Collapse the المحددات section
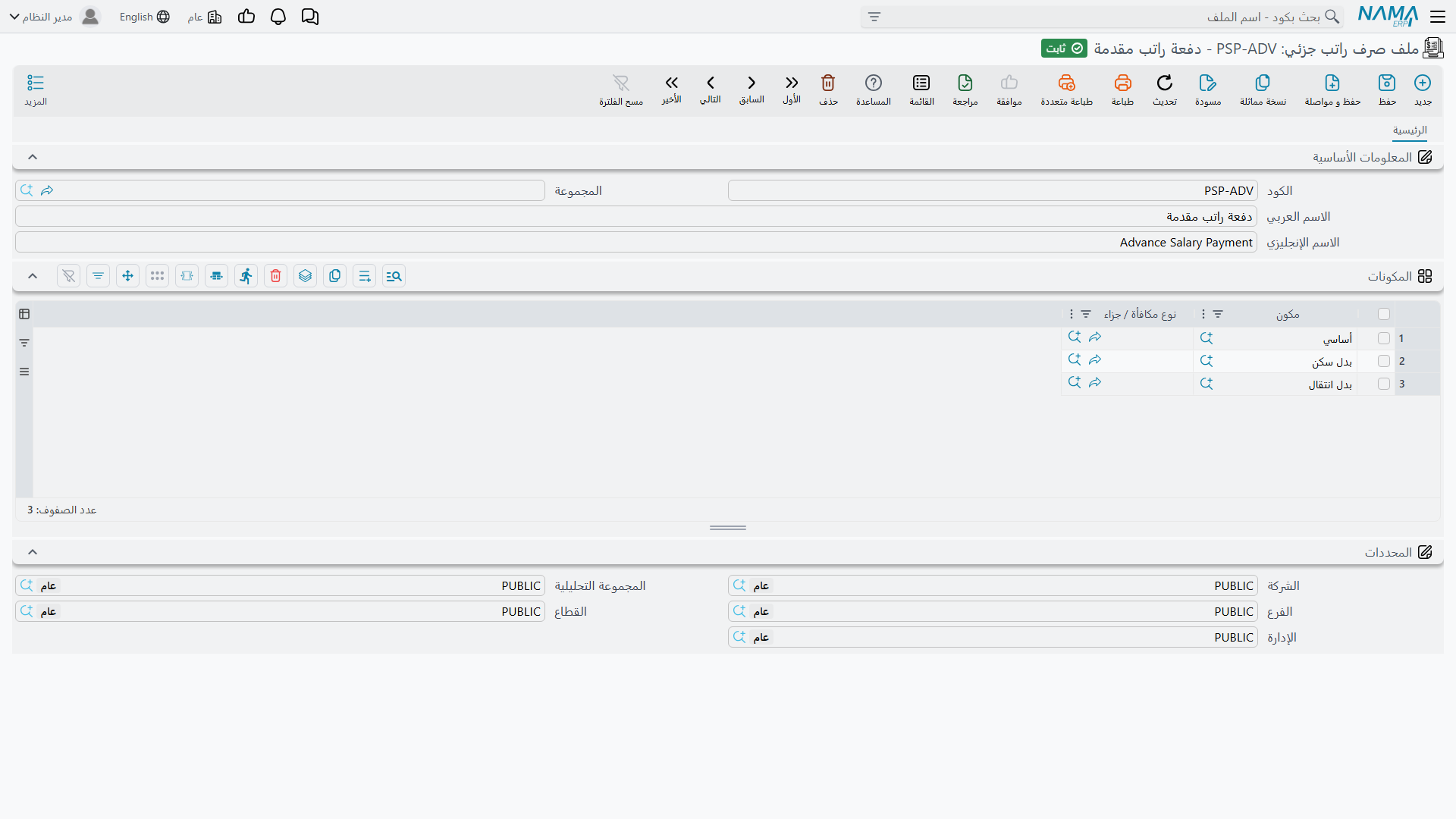This screenshot has height=819, width=1456. (x=33, y=552)
